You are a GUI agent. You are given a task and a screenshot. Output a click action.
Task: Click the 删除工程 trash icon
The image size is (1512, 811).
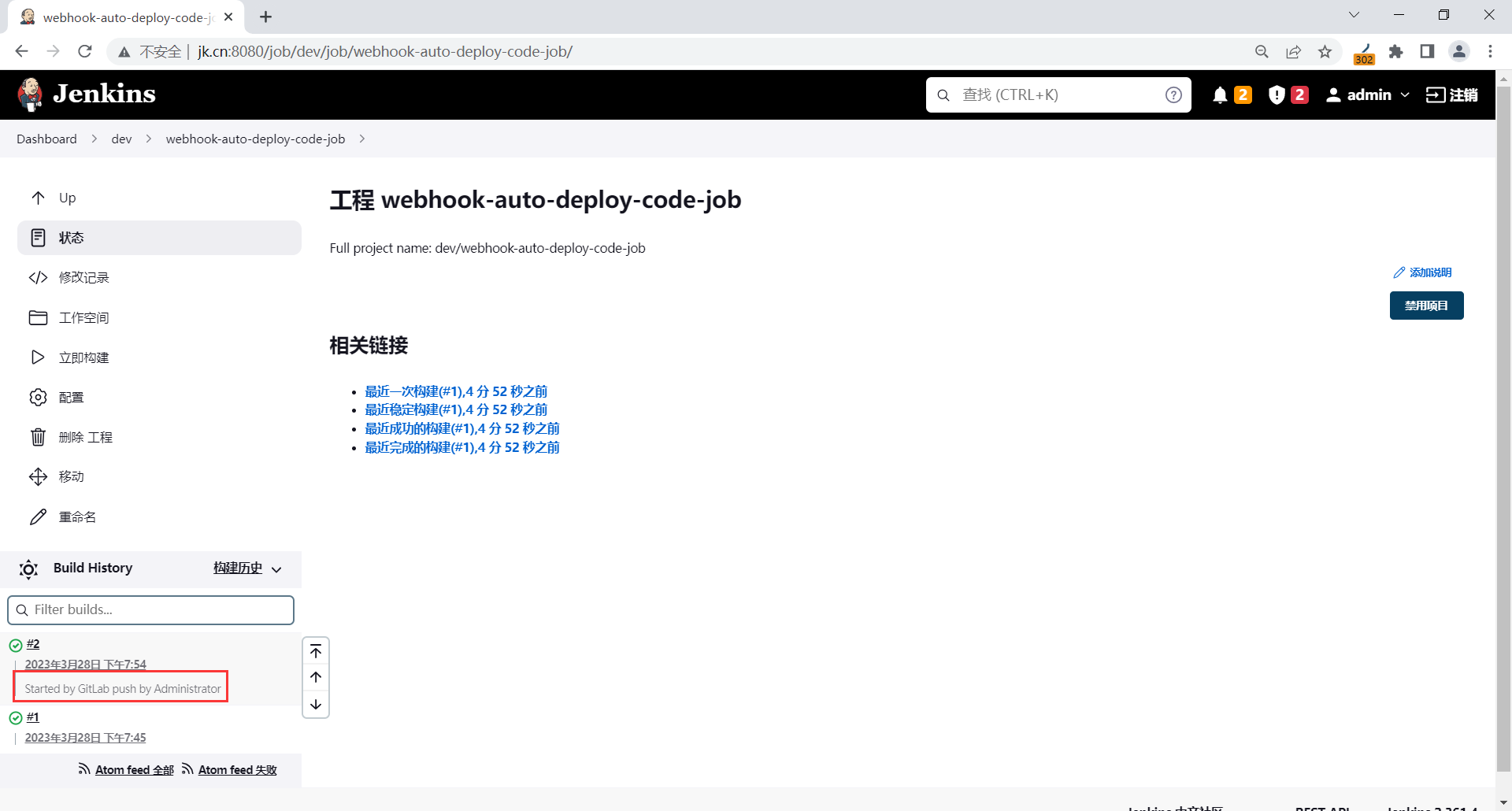tap(39, 437)
